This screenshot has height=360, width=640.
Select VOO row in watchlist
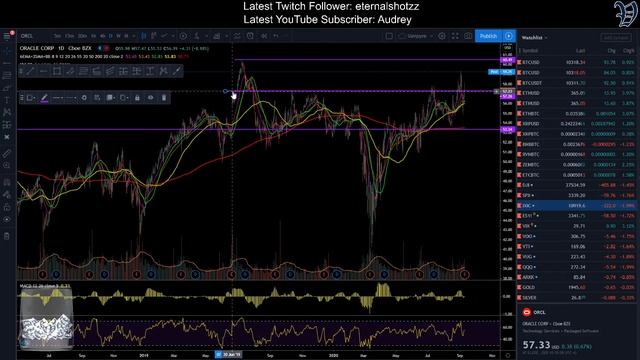pos(577,236)
